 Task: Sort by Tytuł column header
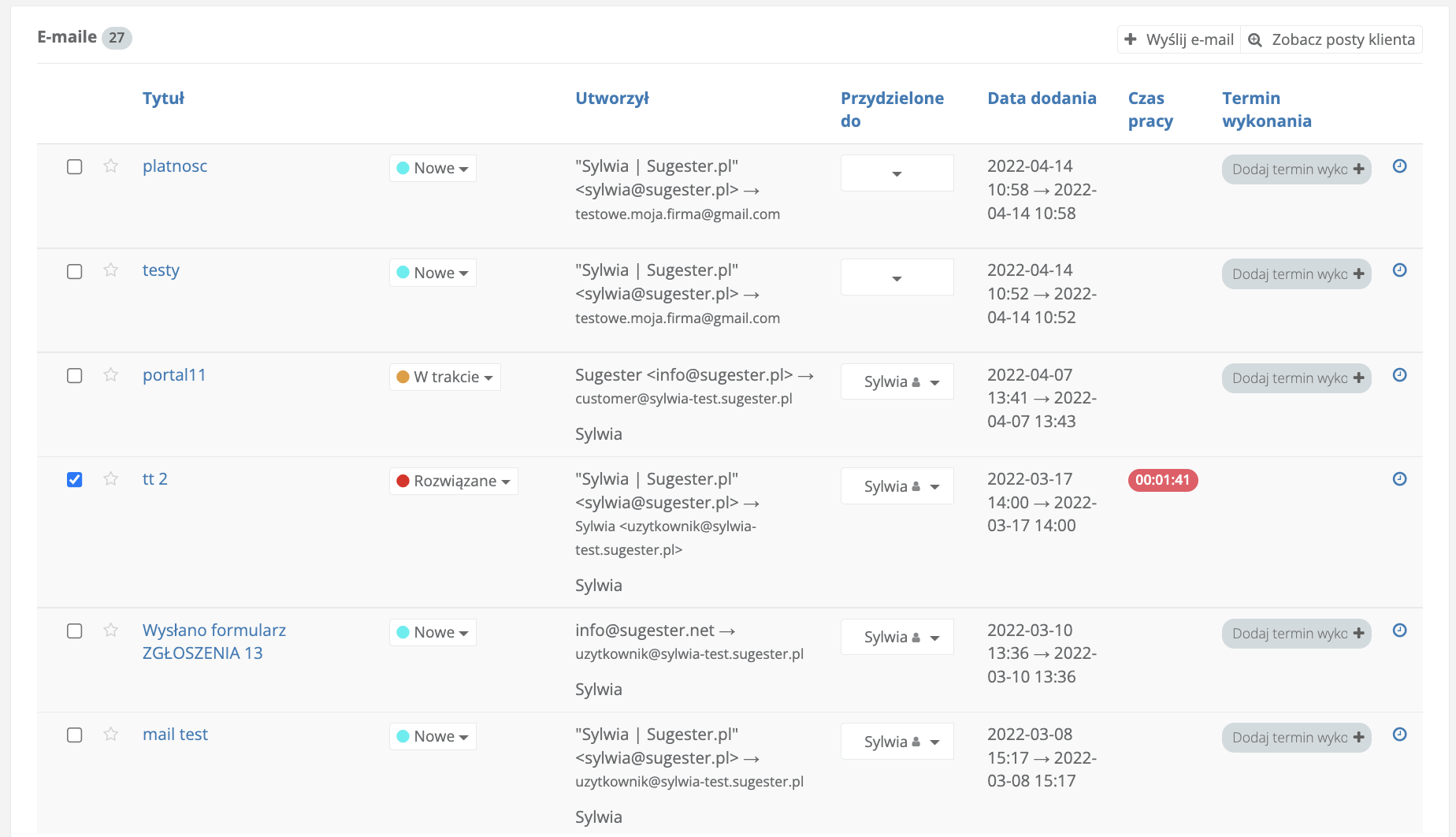pos(163,99)
